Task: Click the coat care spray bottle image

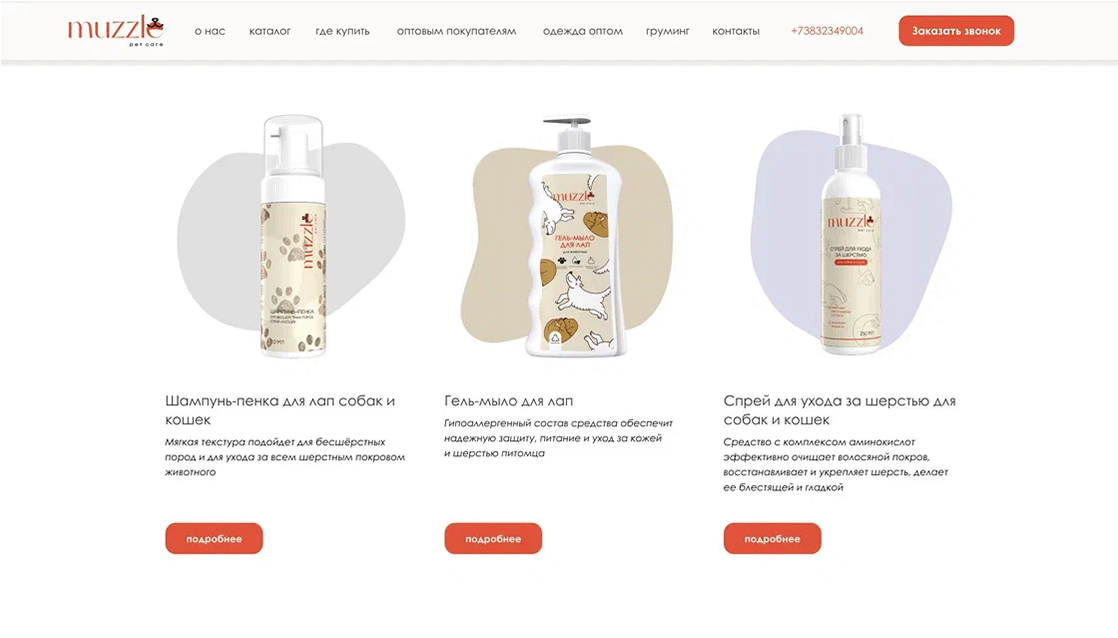Action: [x=851, y=234]
